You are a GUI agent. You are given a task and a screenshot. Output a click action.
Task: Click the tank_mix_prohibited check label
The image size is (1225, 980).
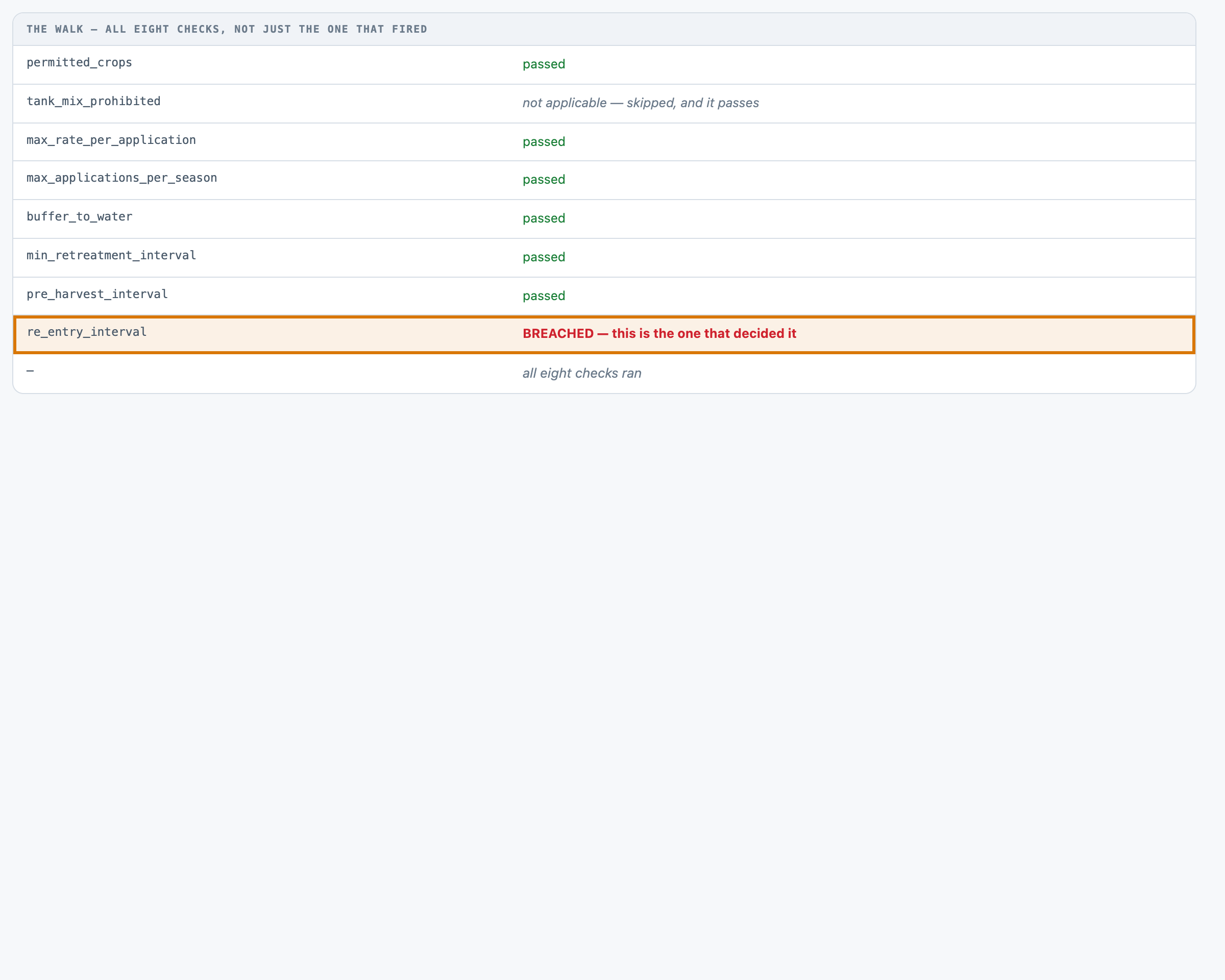[x=93, y=101]
